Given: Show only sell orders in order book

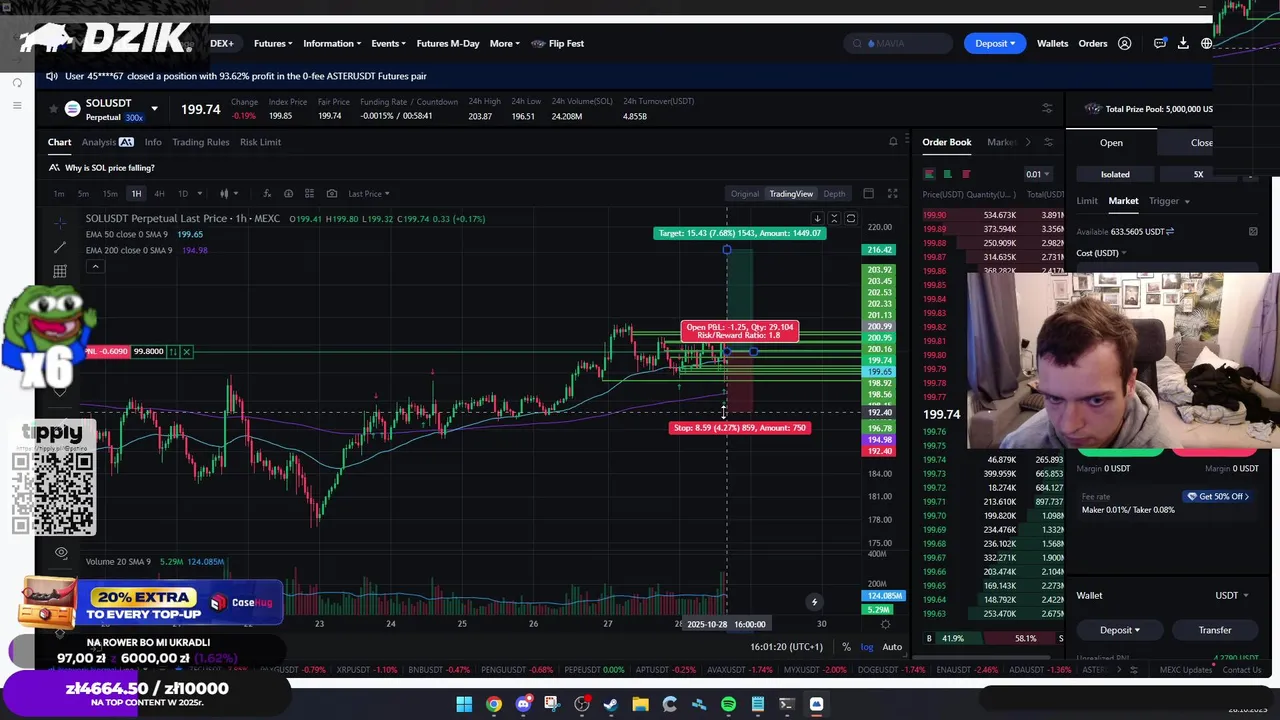Looking at the screenshot, I should coord(966,174).
